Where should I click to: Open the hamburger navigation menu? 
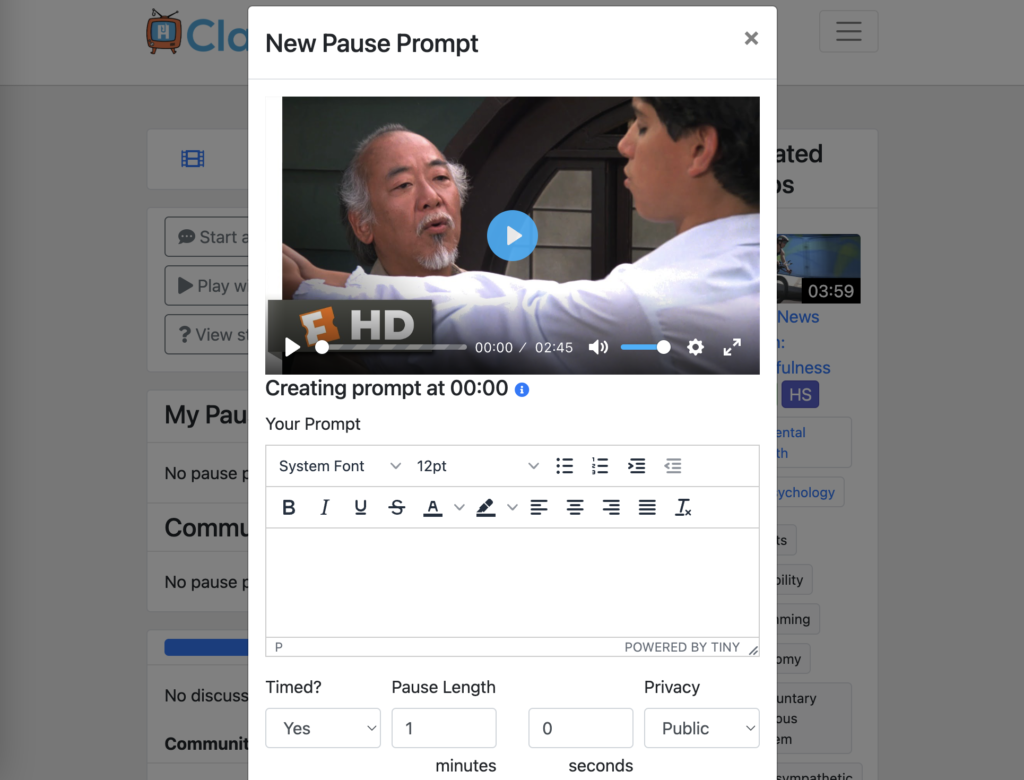click(x=848, y=31)
